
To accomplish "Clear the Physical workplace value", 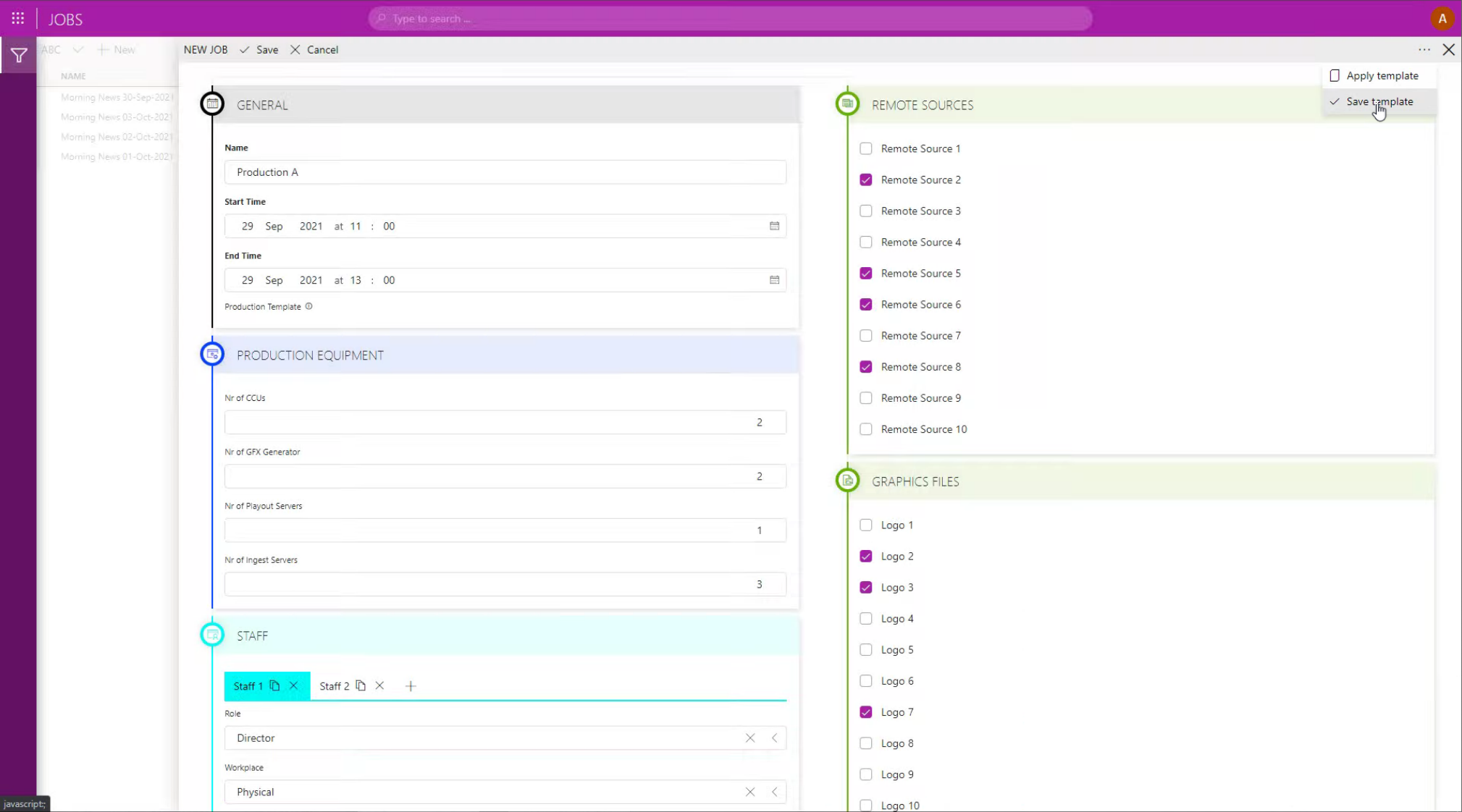I will click(750, 792).
